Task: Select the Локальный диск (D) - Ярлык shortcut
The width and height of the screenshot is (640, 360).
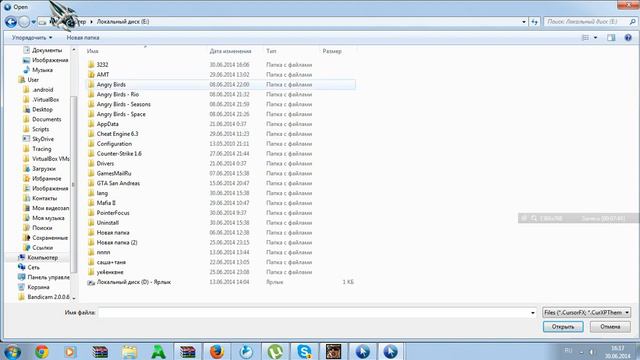Action: 220,282
